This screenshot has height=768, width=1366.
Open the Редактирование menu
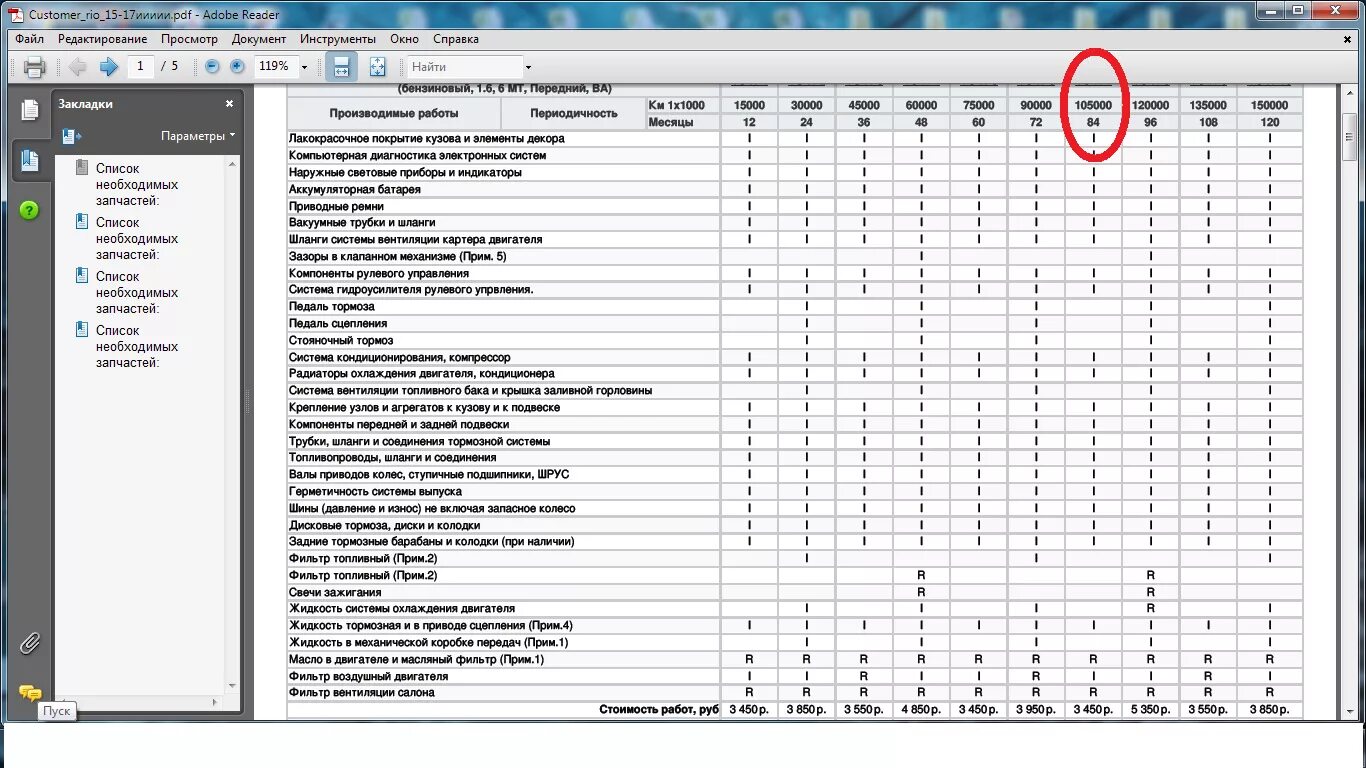[x=102, y=39]
